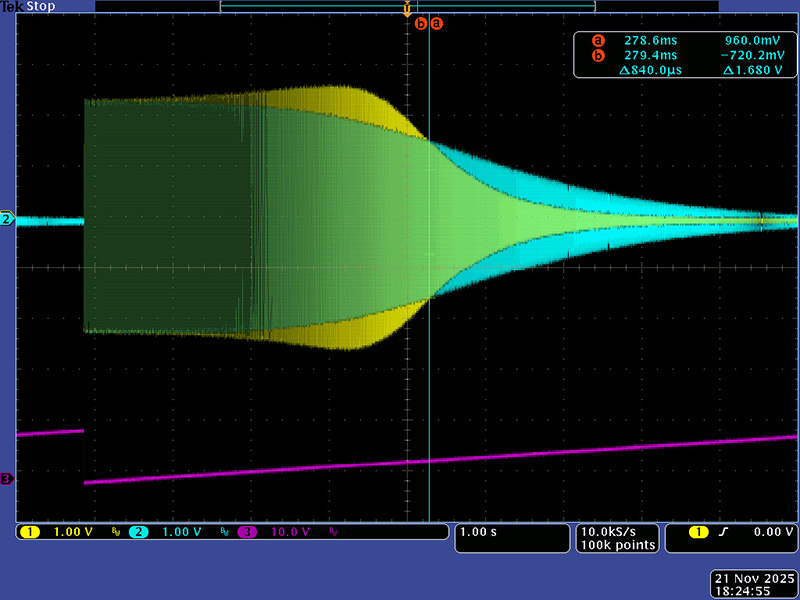Click the date and time display

pos(753,585)
